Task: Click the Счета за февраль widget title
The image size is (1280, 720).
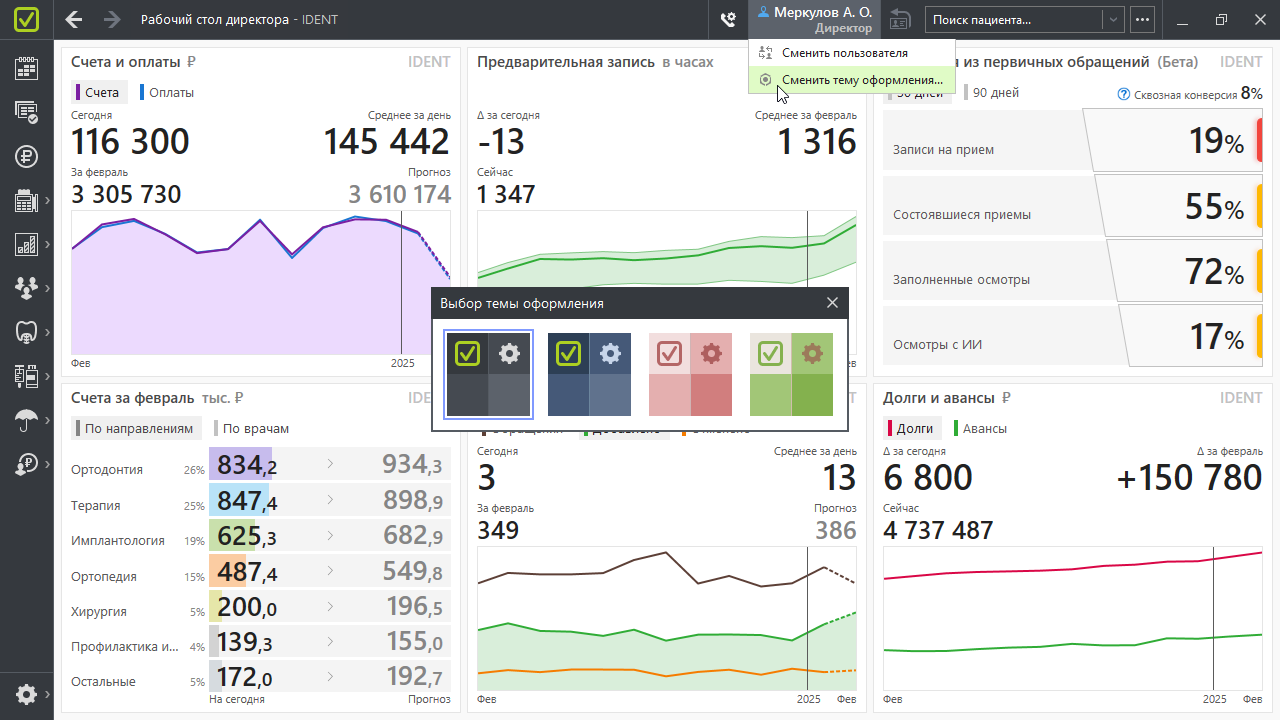Action: [x=133, y=398]
